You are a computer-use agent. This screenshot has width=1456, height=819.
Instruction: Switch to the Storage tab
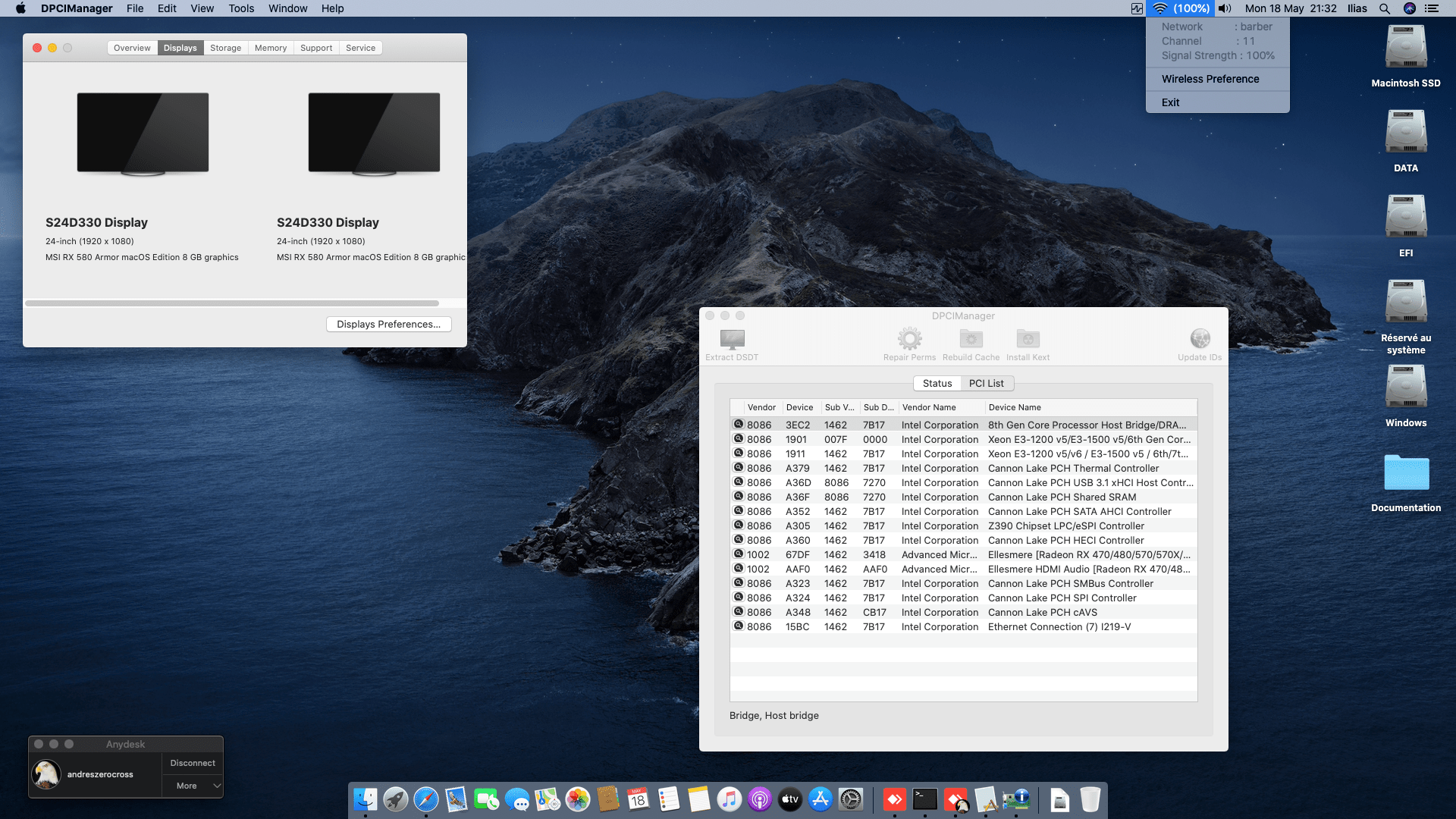coord(225,48)
